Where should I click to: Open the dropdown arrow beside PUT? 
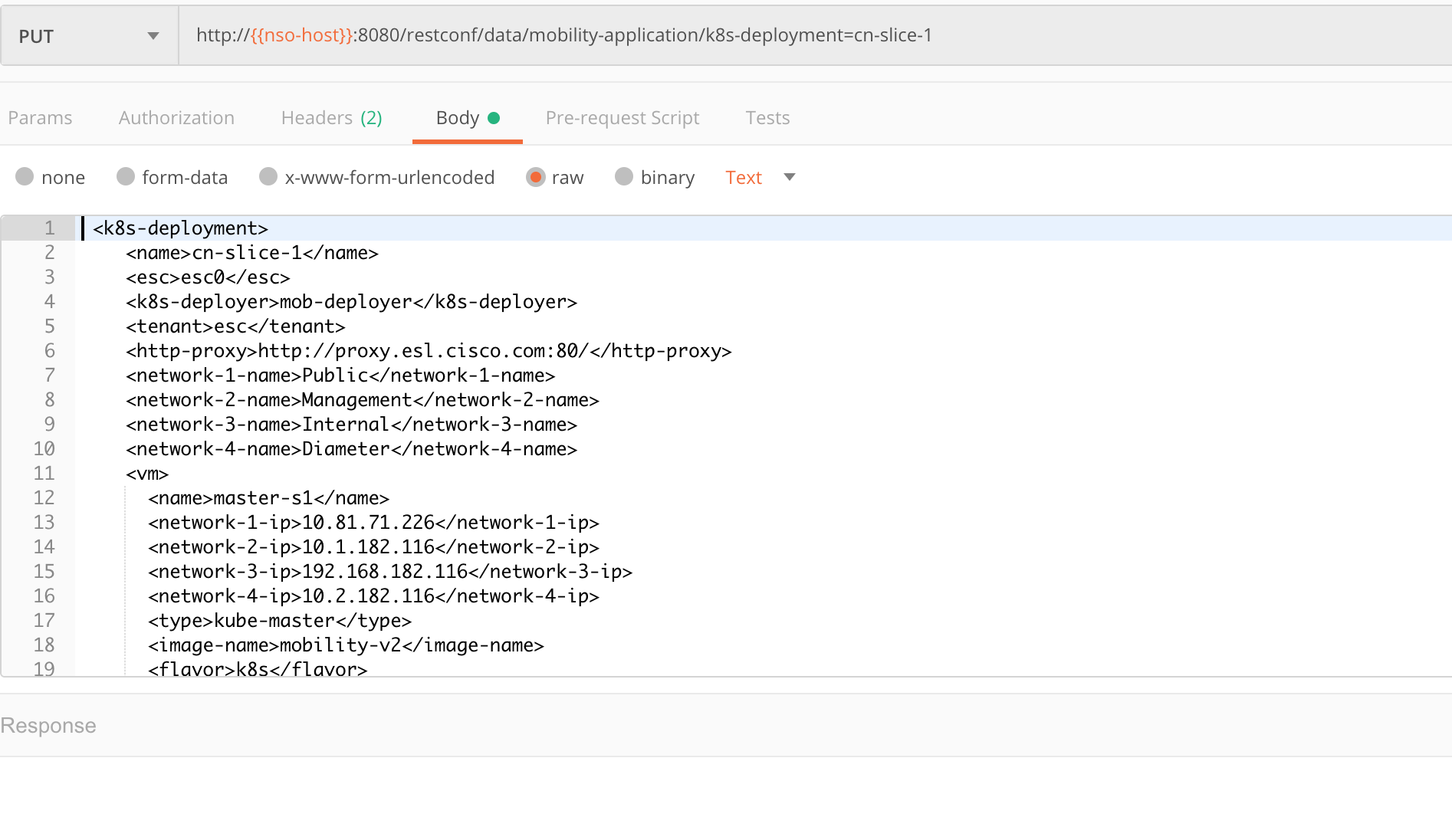point(153,35)
